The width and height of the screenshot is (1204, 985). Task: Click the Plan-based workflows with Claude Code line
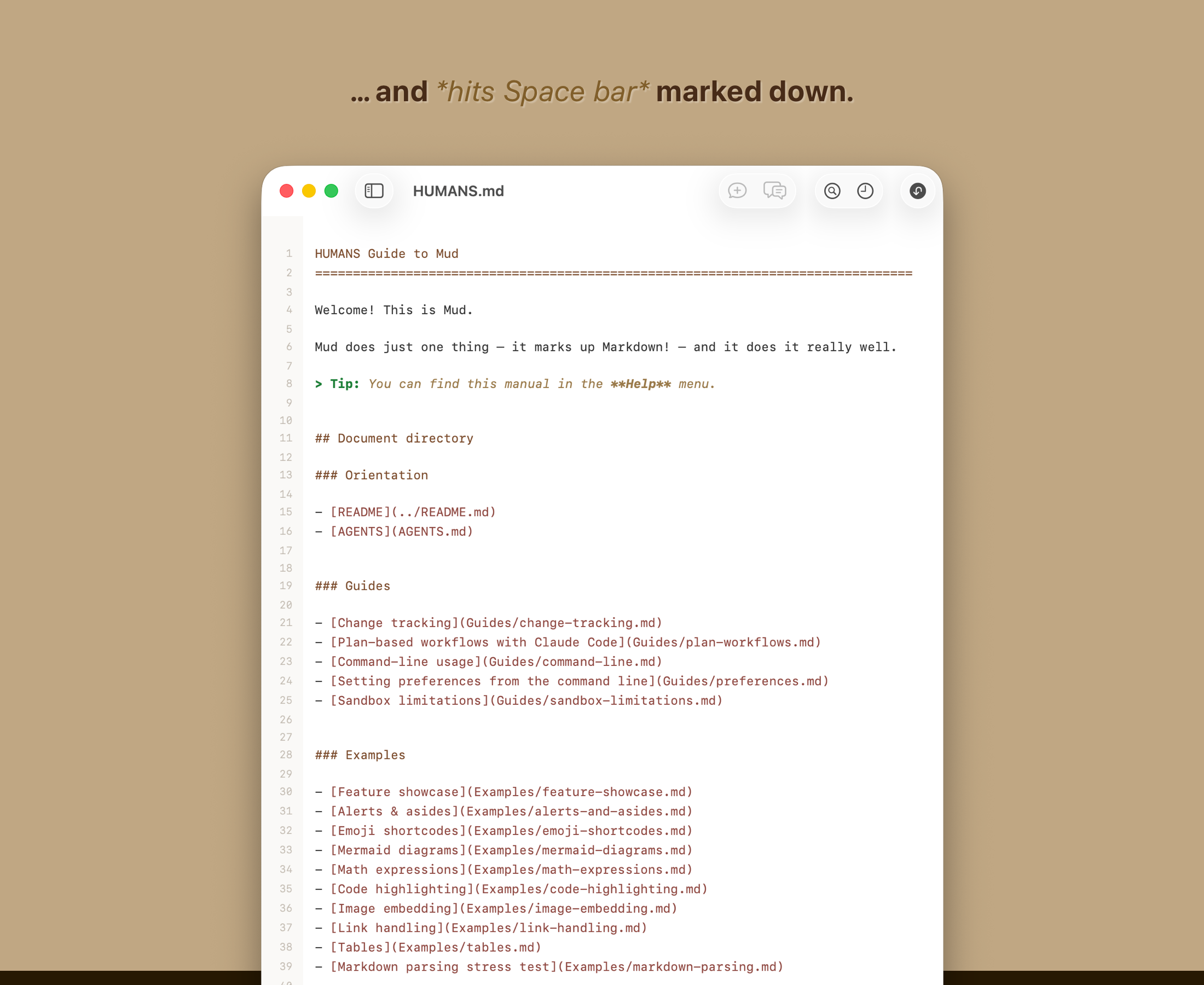568,642
